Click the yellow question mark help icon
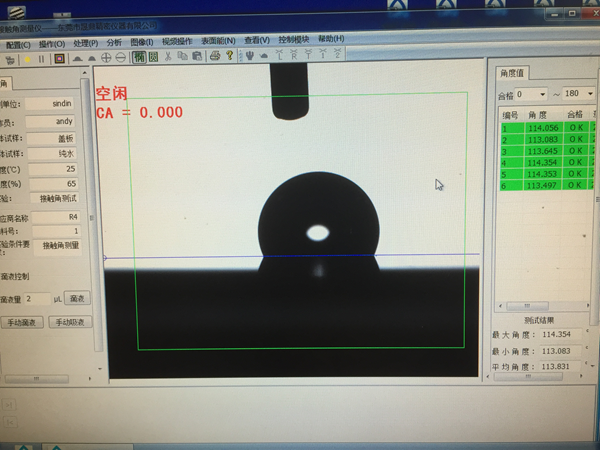The height and width of the screenshot is (450, 600). [229, 57]
